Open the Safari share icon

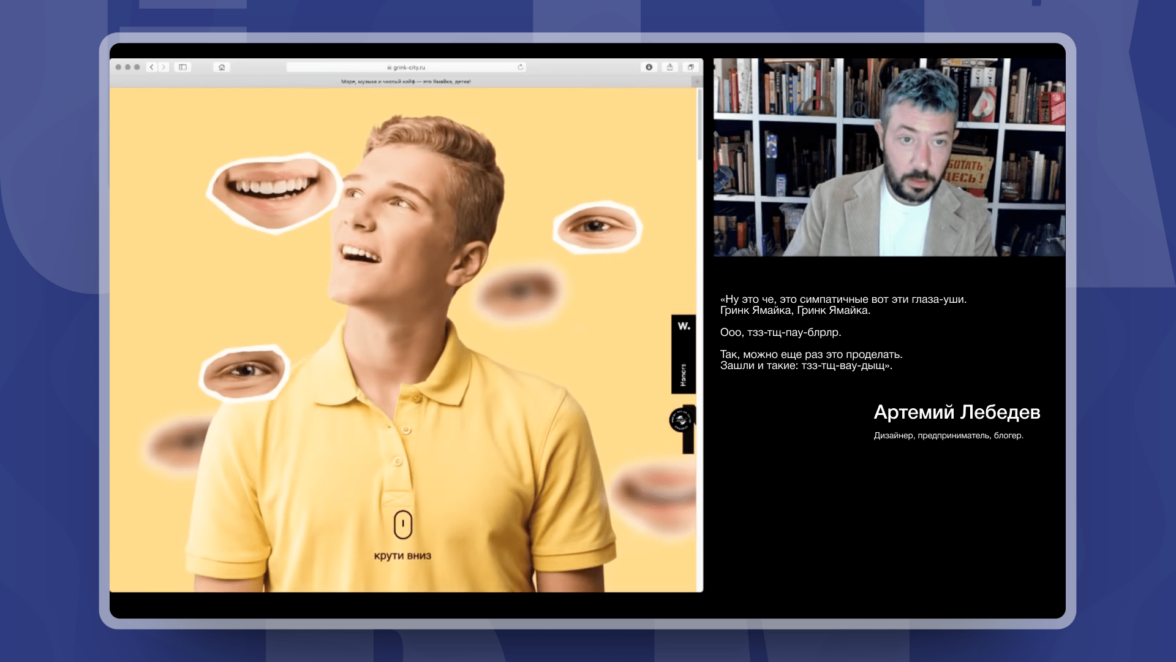point(670,67)
